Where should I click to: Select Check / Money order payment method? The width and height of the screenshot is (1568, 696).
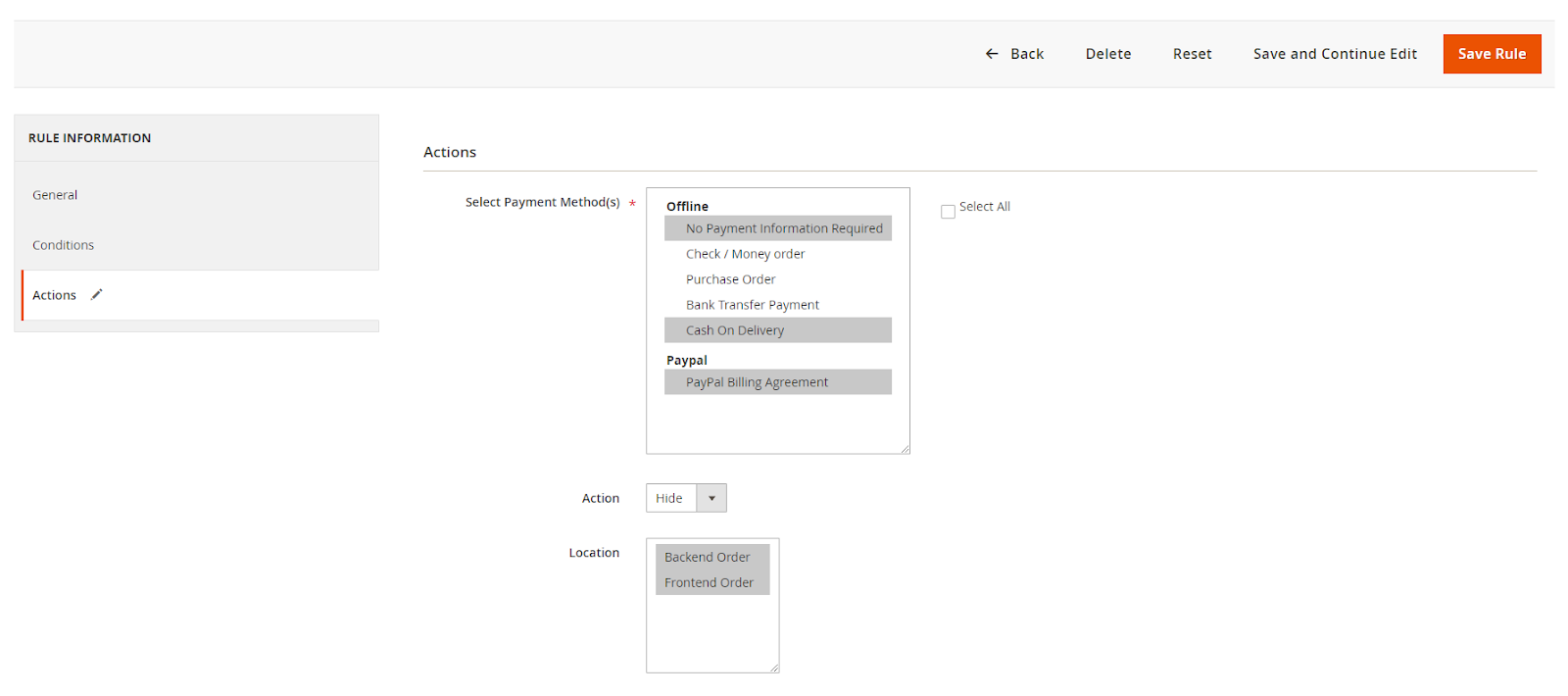(745, 254)
